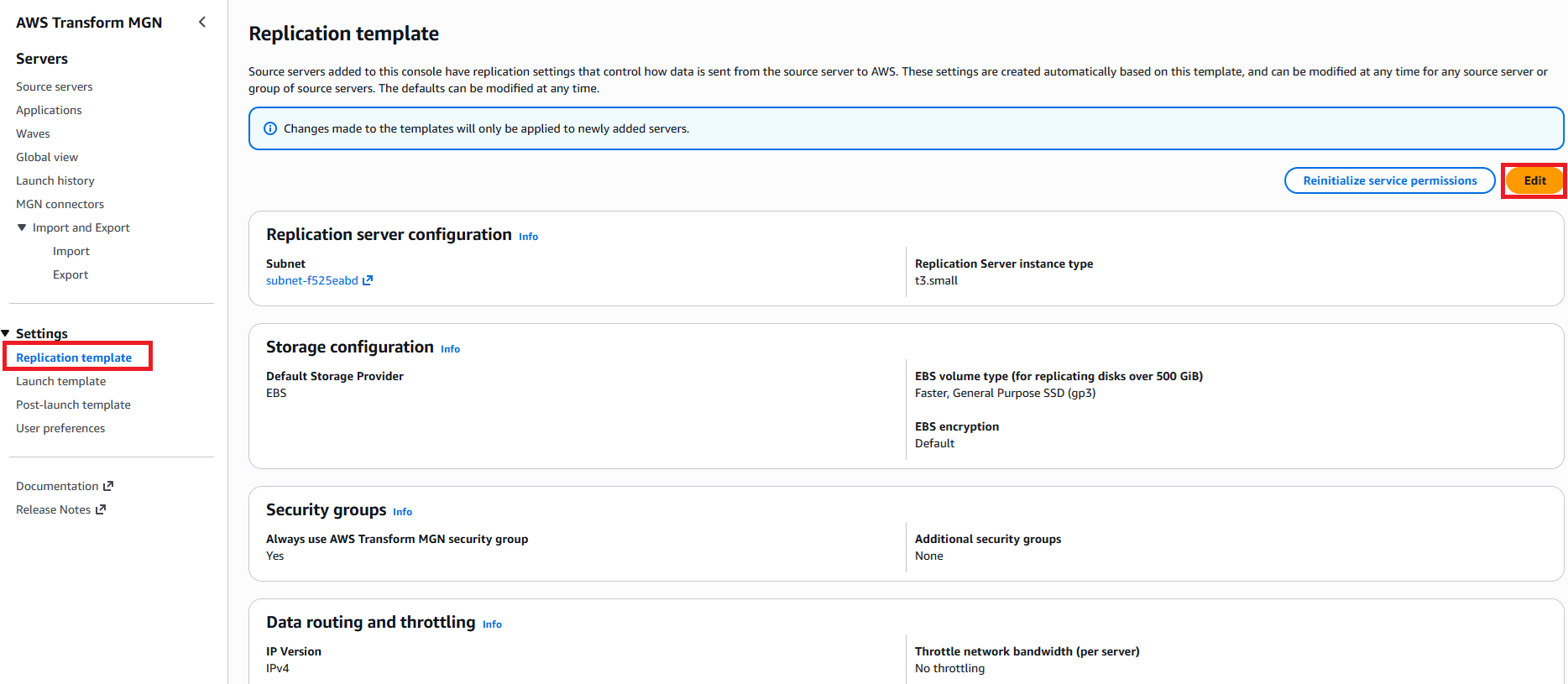The height and width of the screenshot is (684, 1568).
Task: Open User preferences
Action: [60, 428]
